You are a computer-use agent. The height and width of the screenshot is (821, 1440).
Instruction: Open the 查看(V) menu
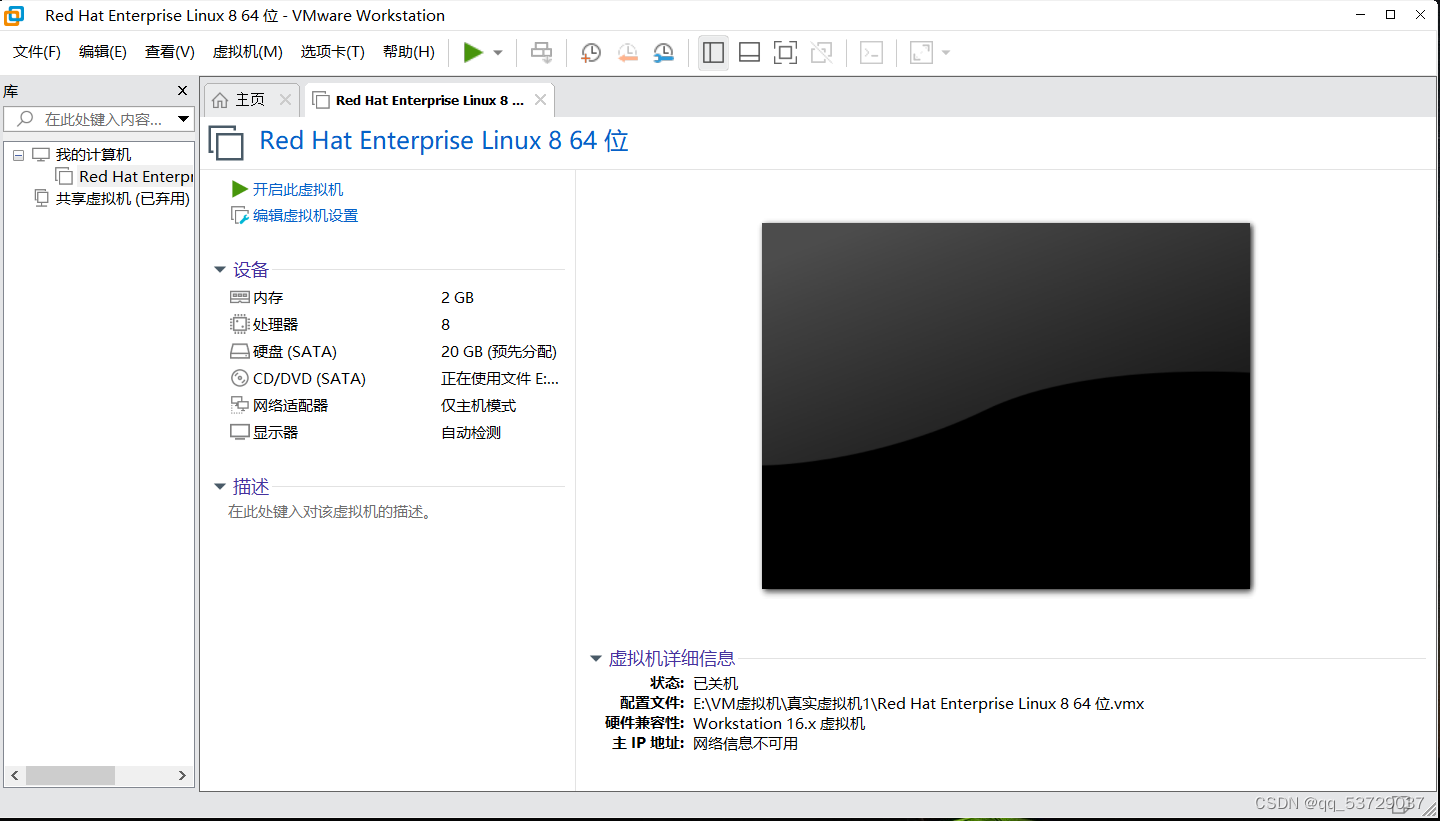(x=170, y=52)
